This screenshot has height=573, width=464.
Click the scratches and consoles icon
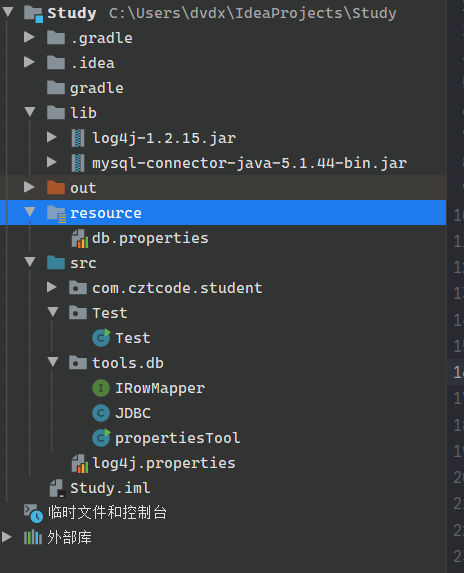33,513
